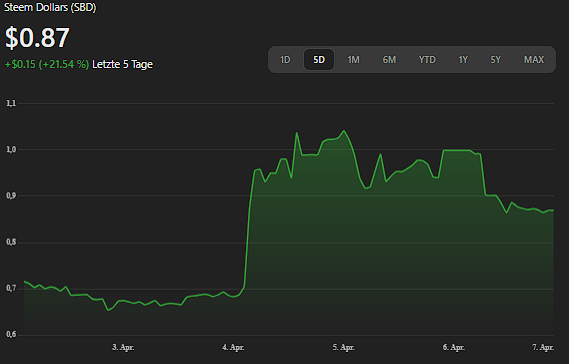
Task: Click the 0,6 price axis label
Action: [x=11, y=334]
